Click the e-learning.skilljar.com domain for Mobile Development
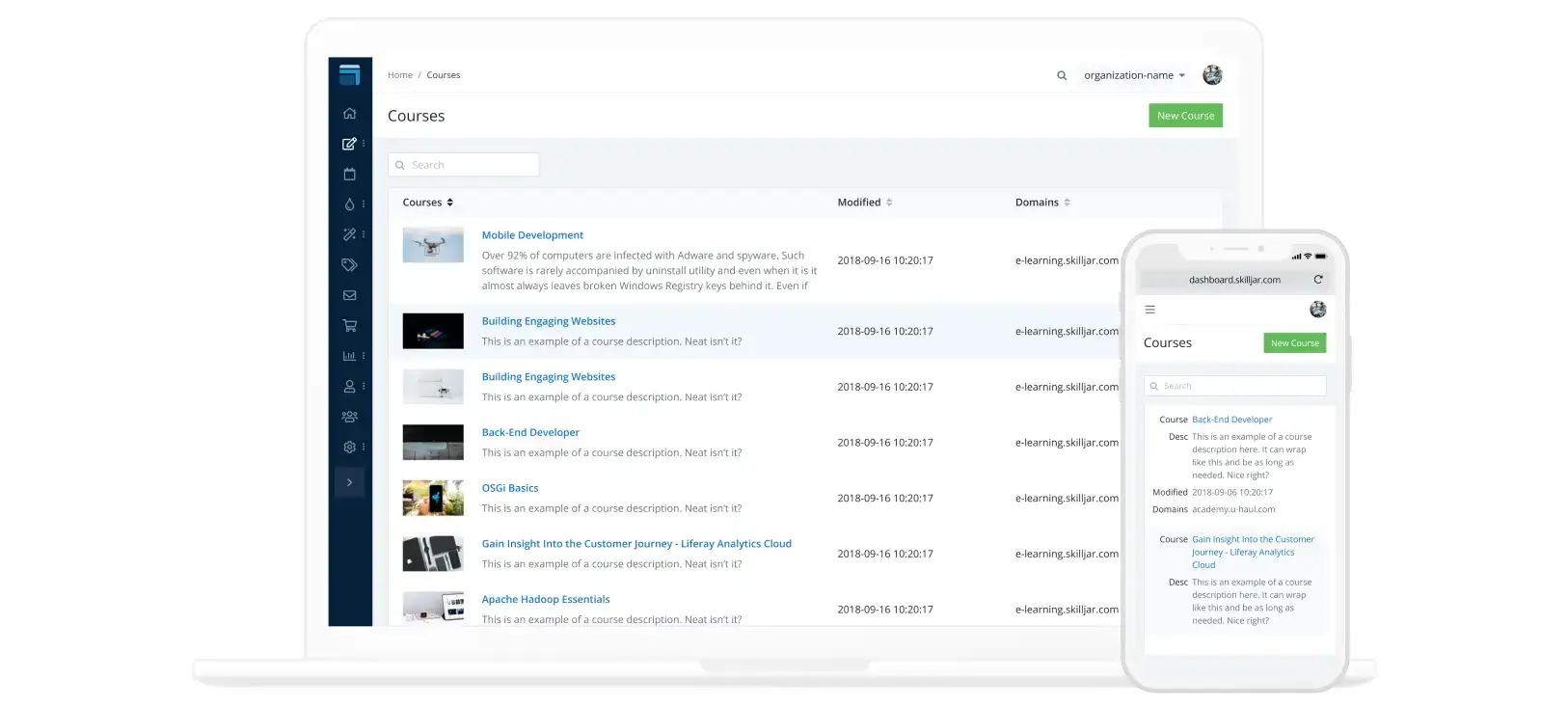This screenshot has width=1568, height=706. 1067,261
